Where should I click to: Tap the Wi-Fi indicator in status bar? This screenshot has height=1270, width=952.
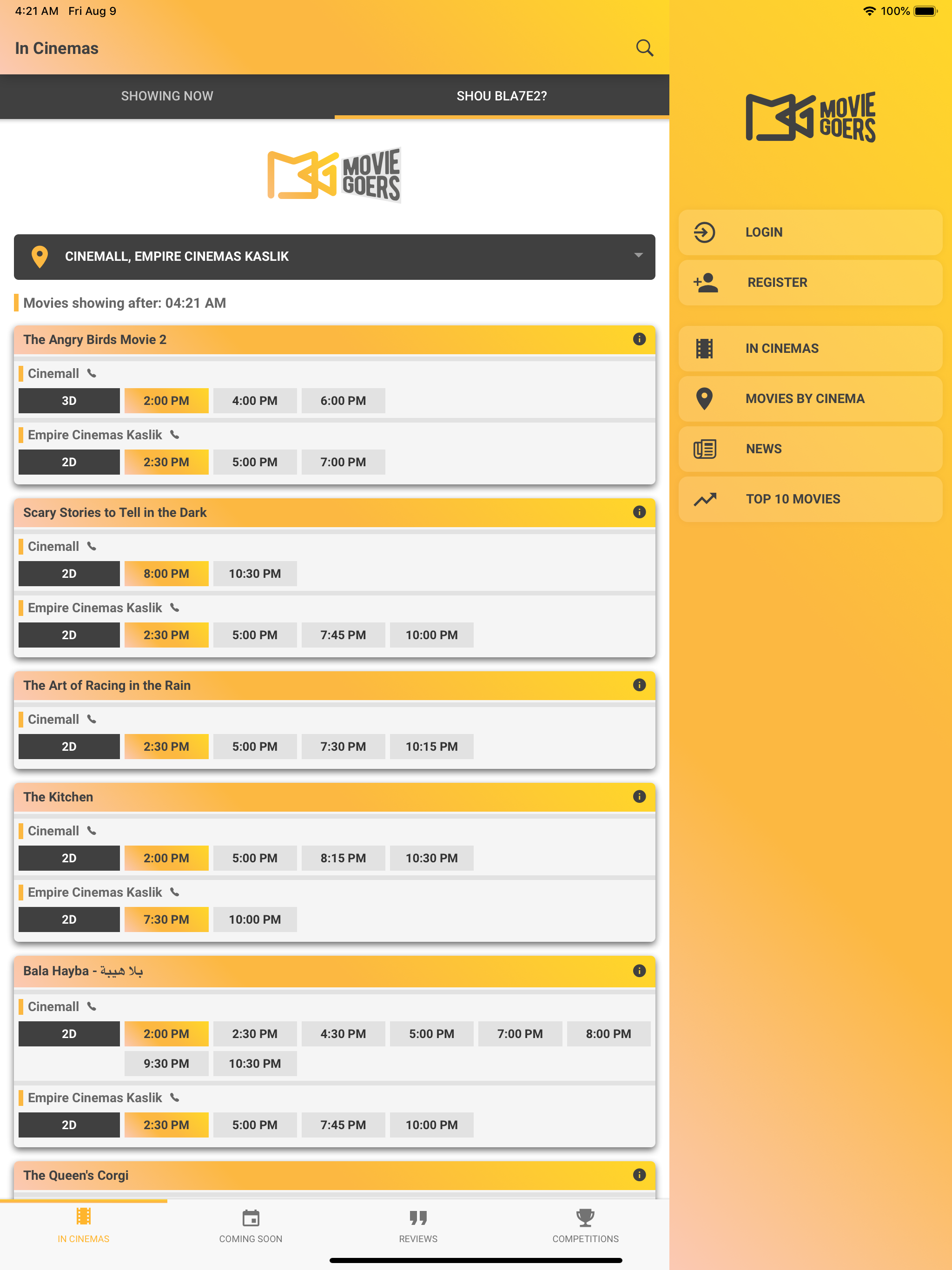[x=869, y=11]
